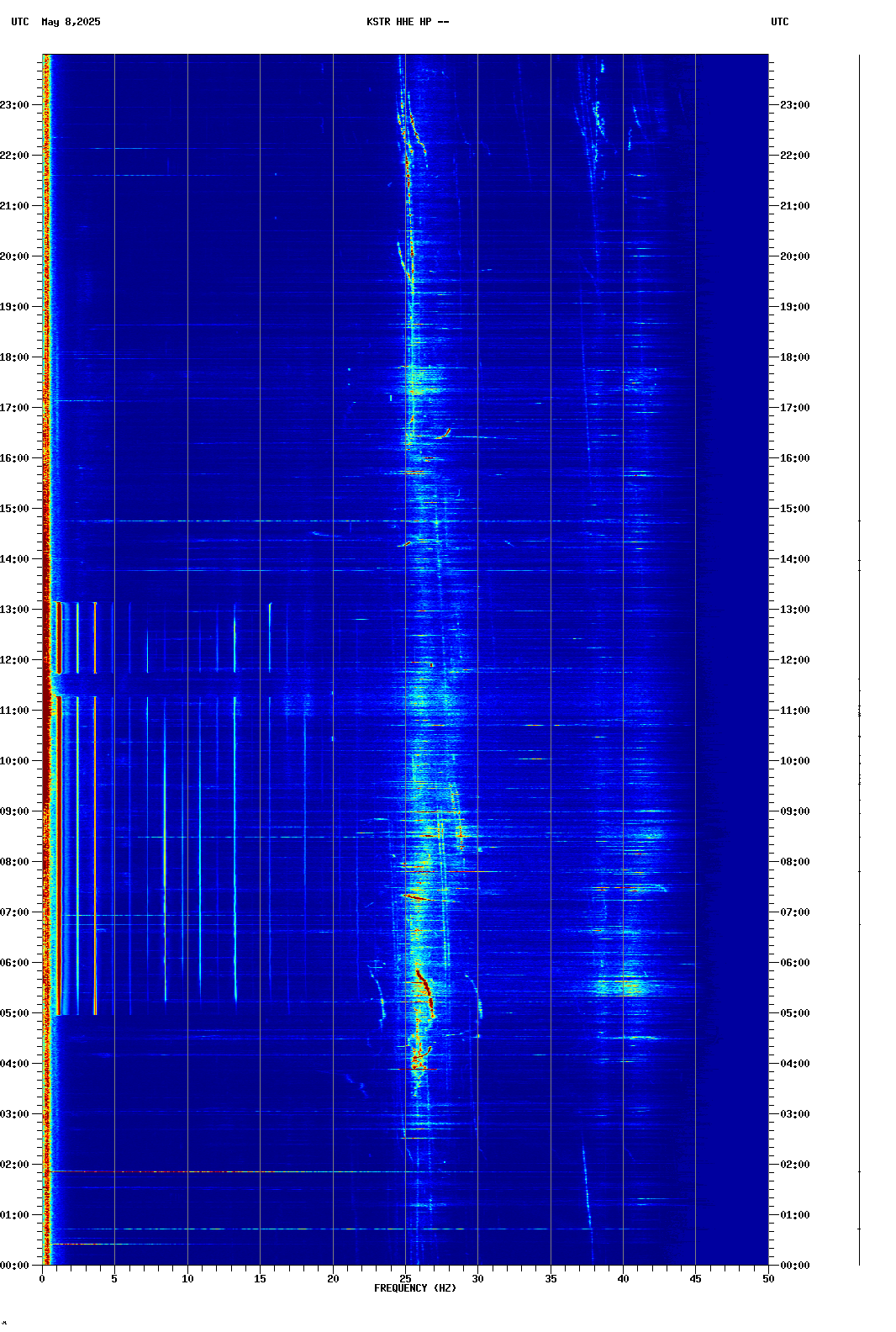
Task: Click "17:00" on the left time axis
Action: click(14, 408)
